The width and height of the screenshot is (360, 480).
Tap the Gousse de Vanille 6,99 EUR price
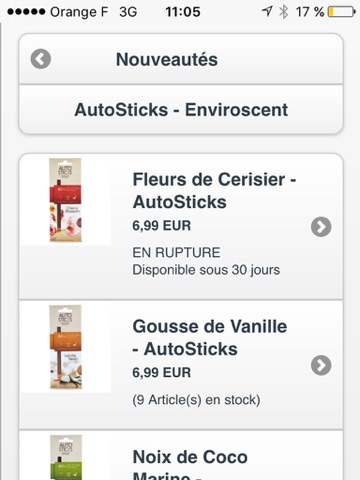(162, 373)
